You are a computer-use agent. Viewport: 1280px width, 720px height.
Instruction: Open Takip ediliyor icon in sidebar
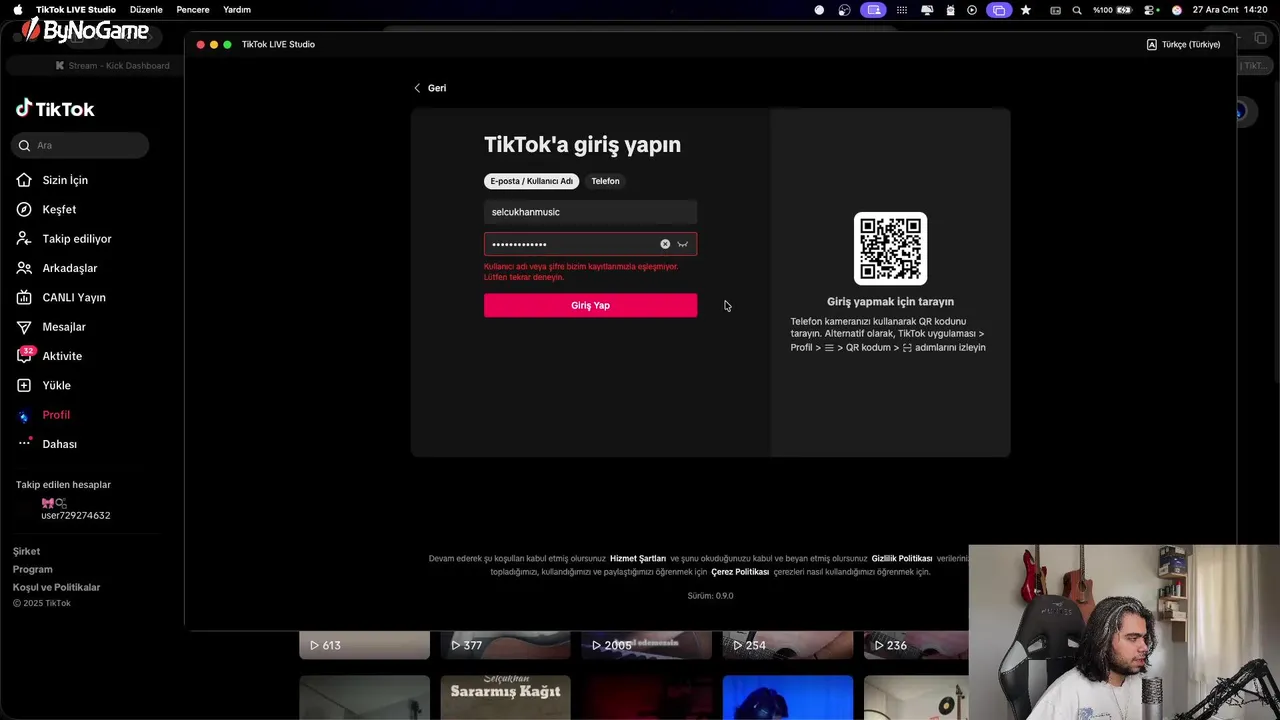point(24,239)
